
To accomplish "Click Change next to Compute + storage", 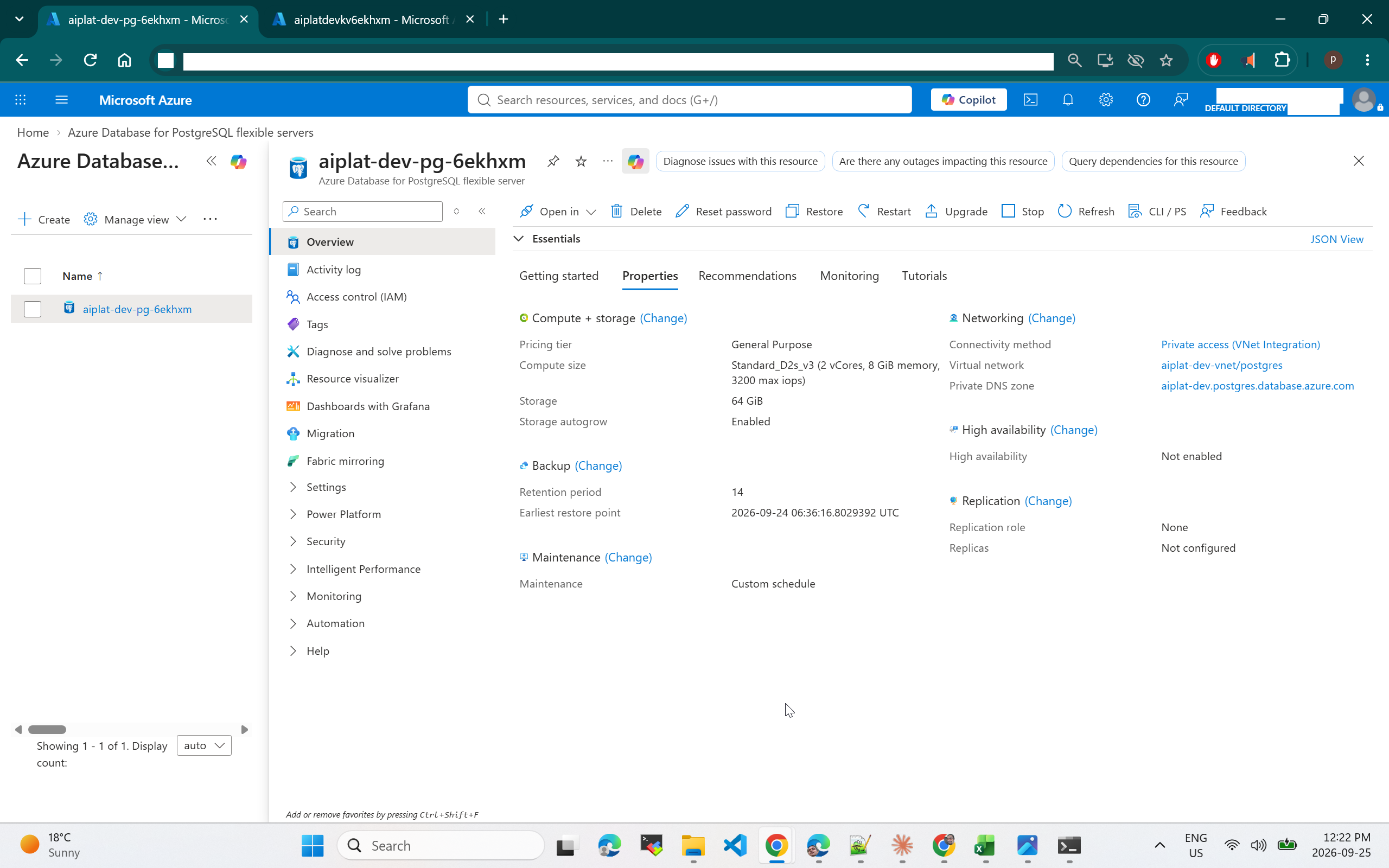I will point(664,318).
